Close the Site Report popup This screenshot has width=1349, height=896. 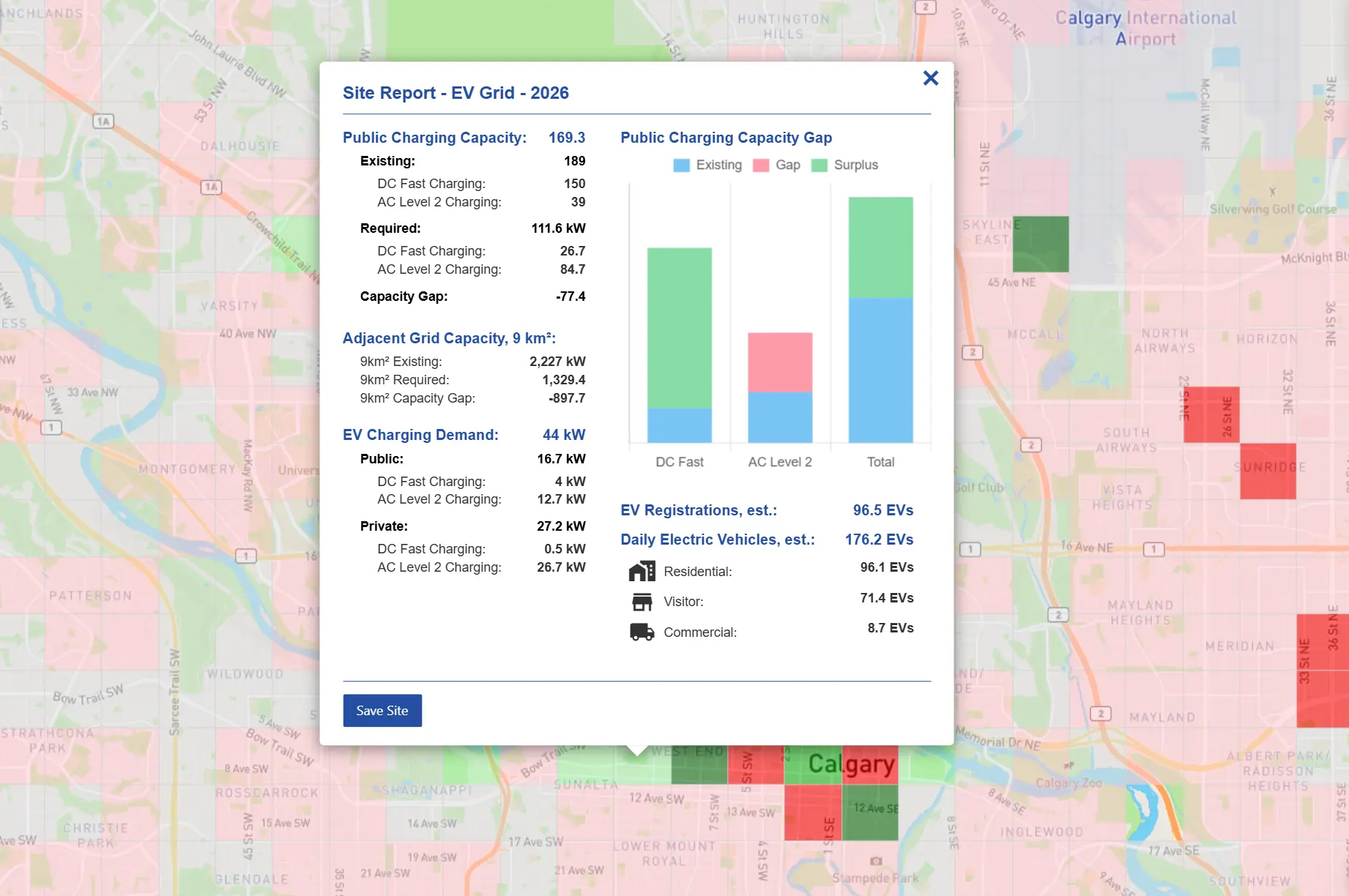tap(930, 78)
